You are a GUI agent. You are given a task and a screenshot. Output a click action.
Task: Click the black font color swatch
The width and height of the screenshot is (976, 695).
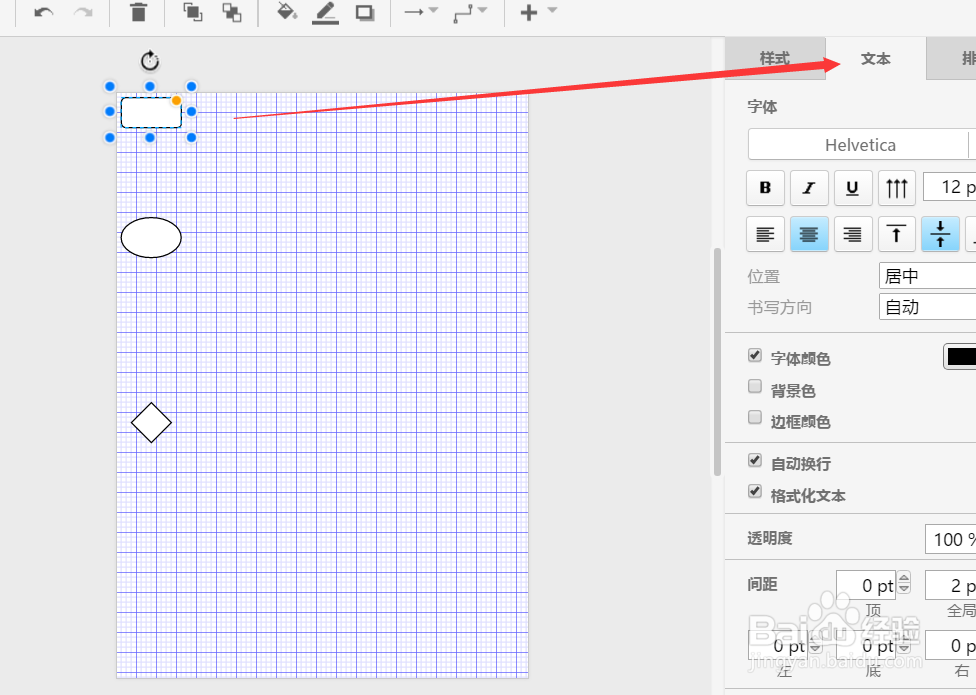[960, 357]
